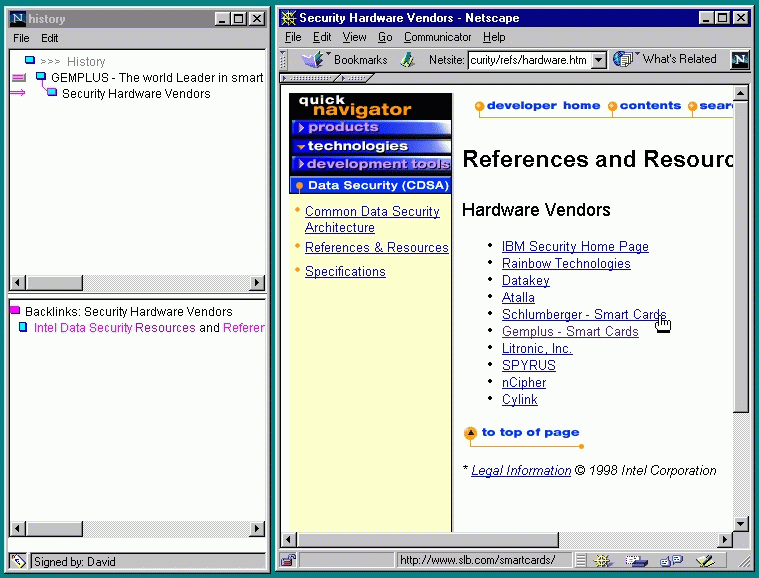Open References & Resources sidebar link

(x=377, y=247)
